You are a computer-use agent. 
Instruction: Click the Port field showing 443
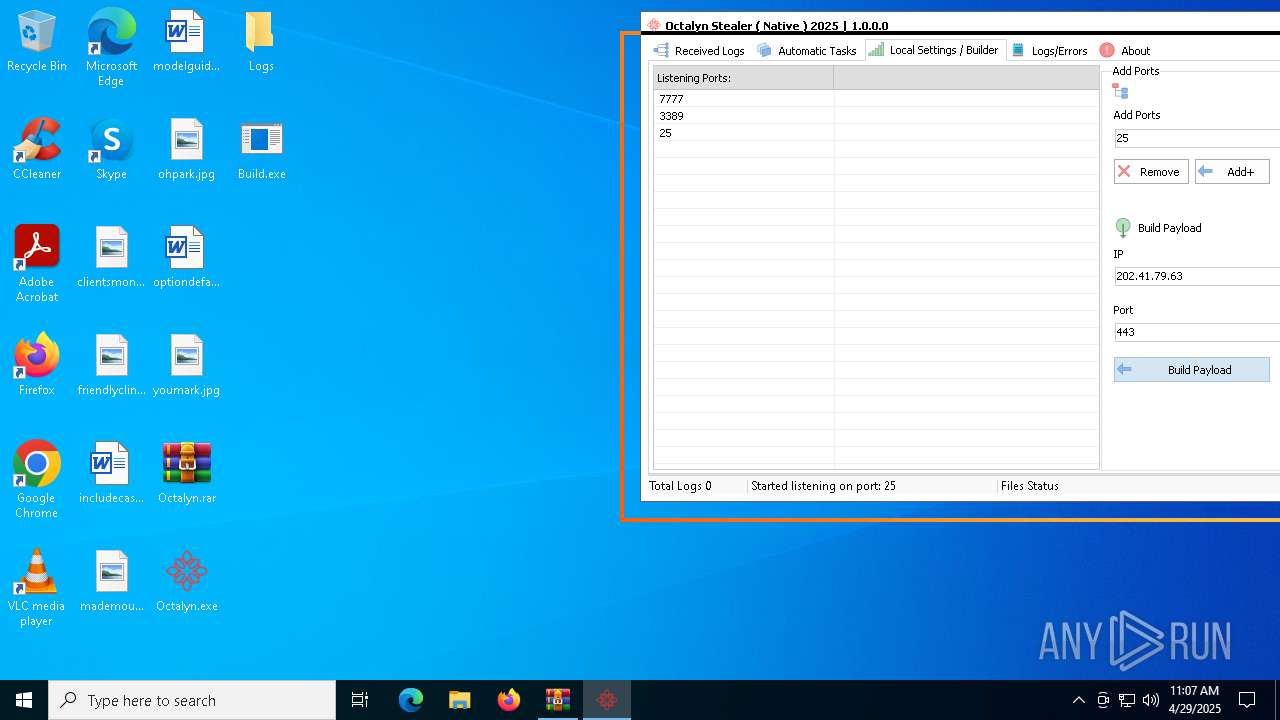tap(1197, 332)
